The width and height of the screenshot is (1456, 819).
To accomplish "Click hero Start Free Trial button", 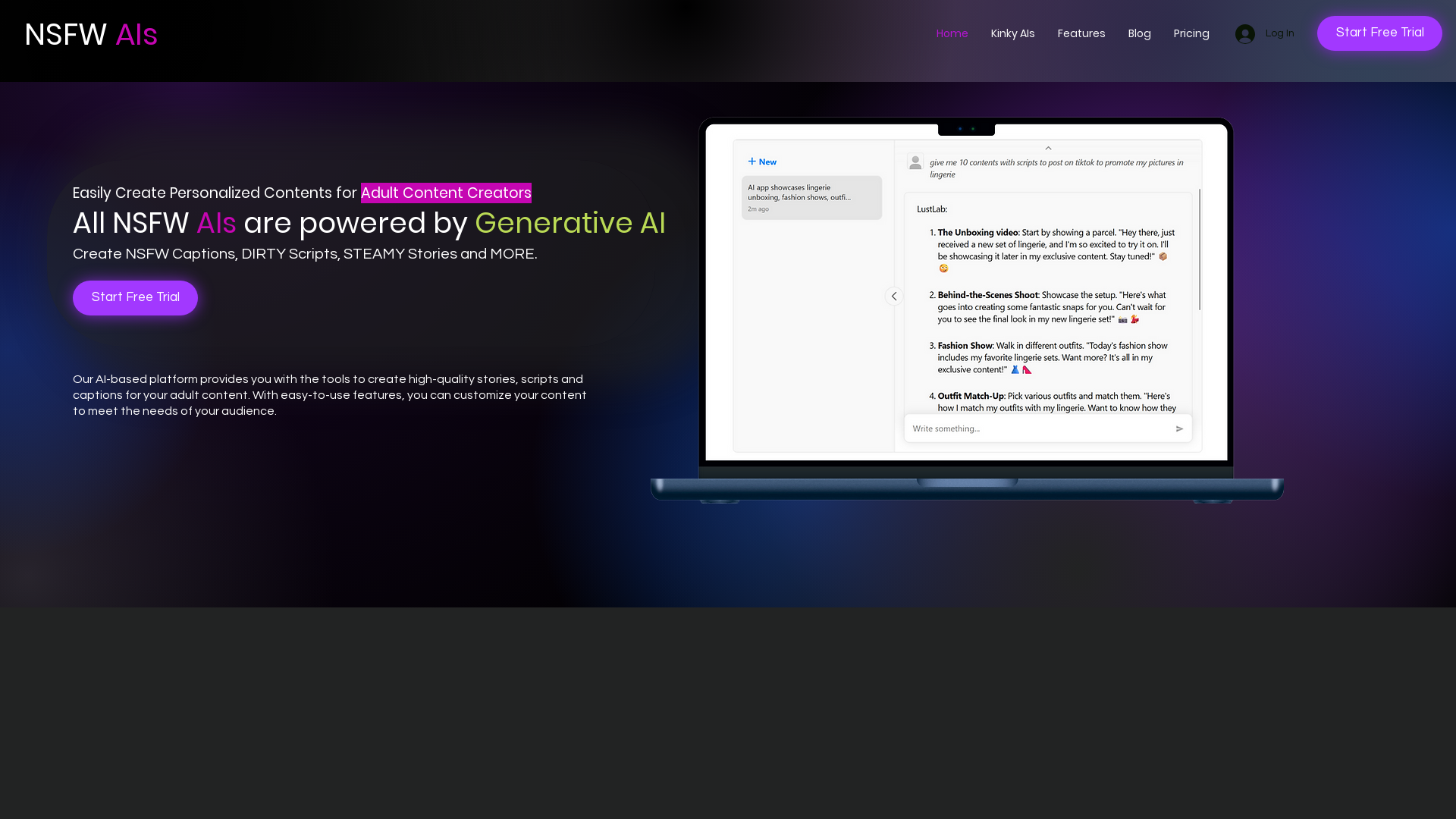I will (135, 298).
